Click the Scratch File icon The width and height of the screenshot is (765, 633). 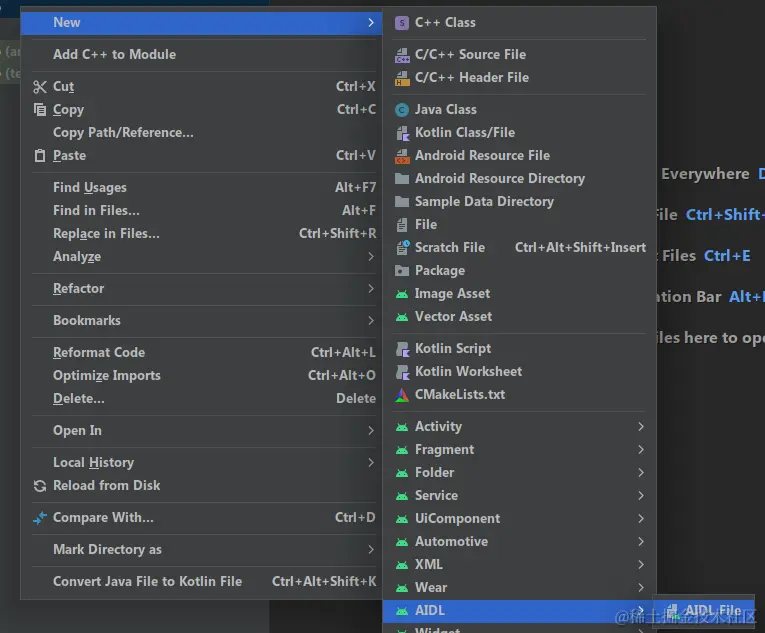402,248
